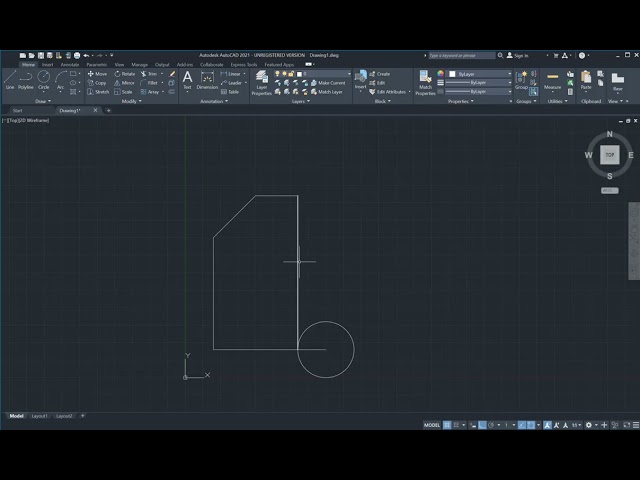Click Create block button
Viewport: 640px width, 480px height.
click(x=380, y=74)
